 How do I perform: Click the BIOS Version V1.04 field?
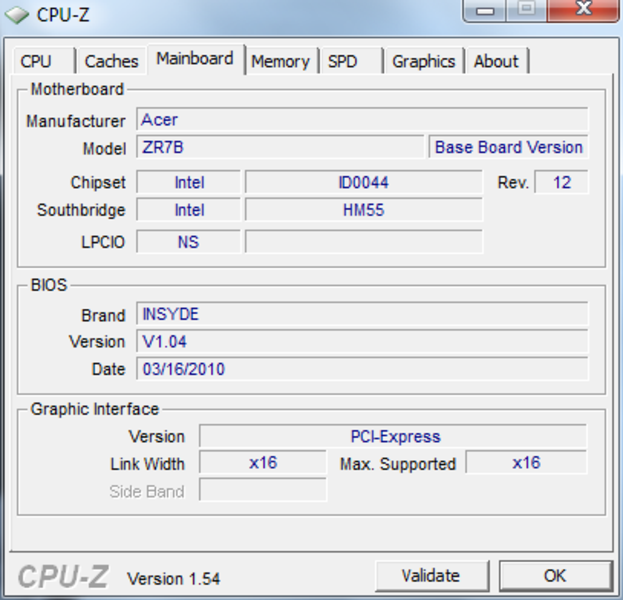(x=362, y=341)
